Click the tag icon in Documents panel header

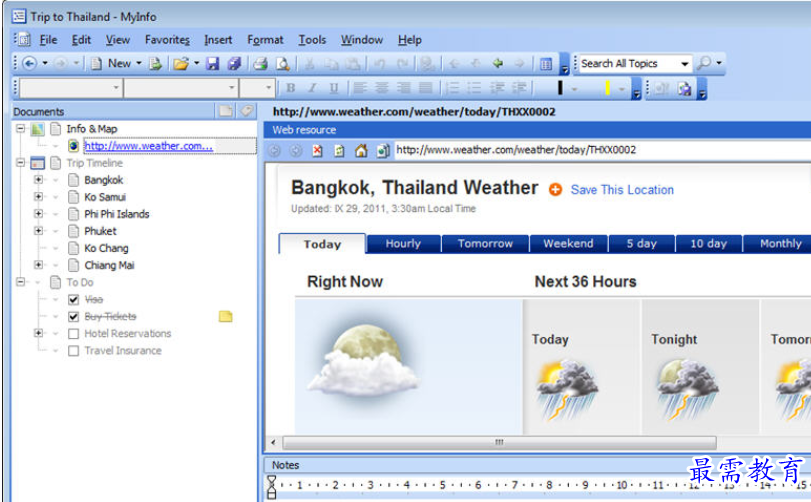point(247,111)
